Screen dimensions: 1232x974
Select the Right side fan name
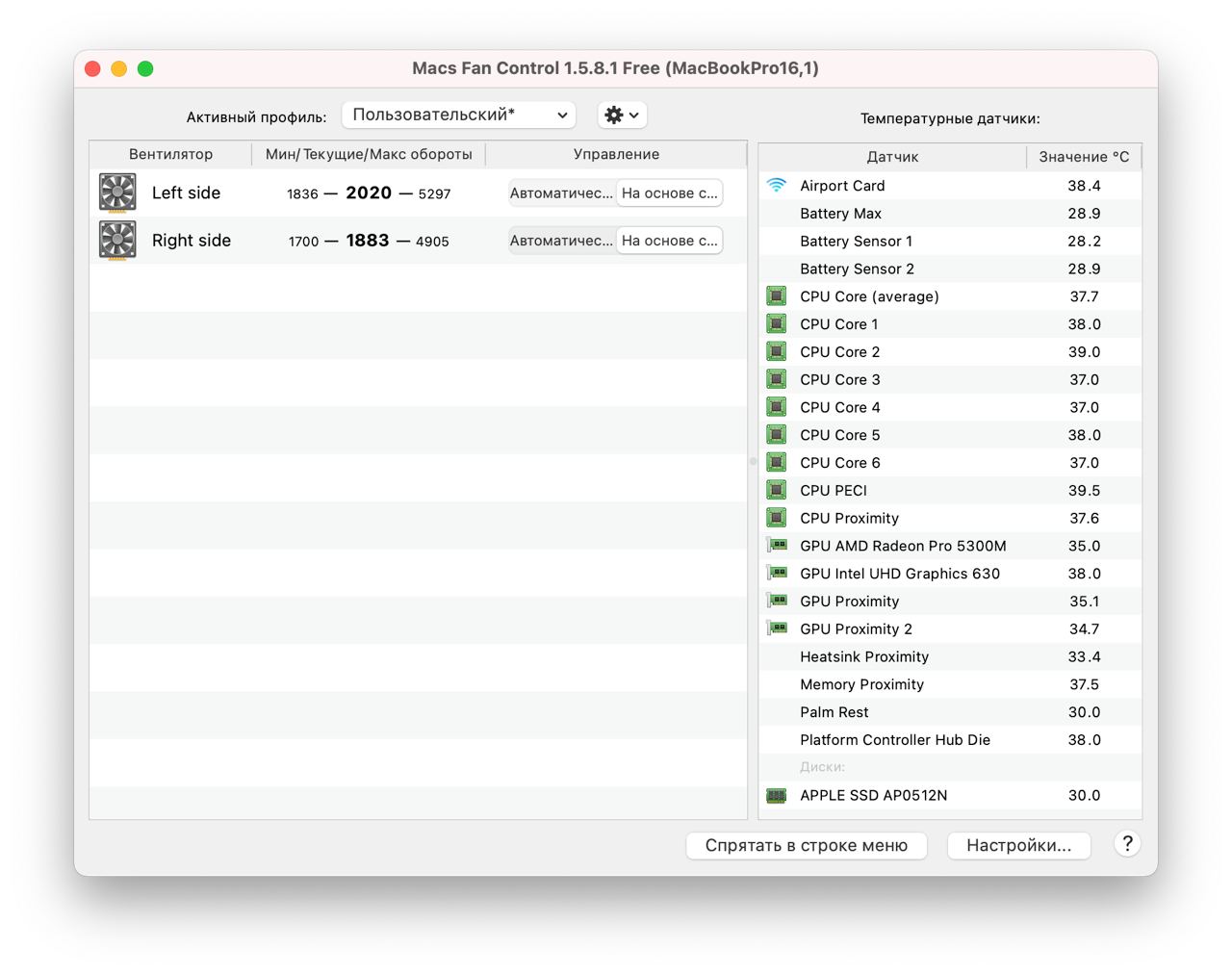click(x=192, y=241)
